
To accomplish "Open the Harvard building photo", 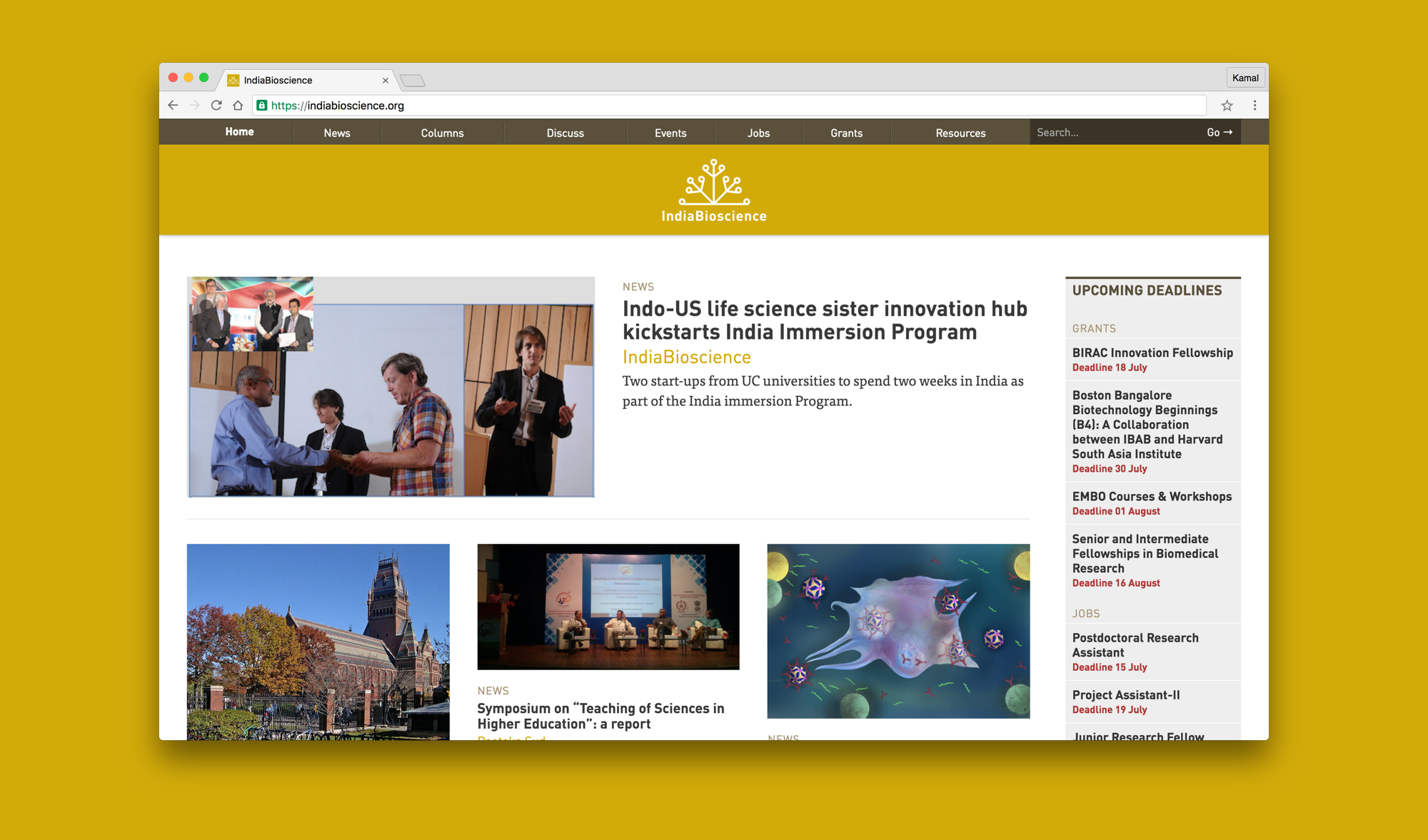I will [318, 642].
